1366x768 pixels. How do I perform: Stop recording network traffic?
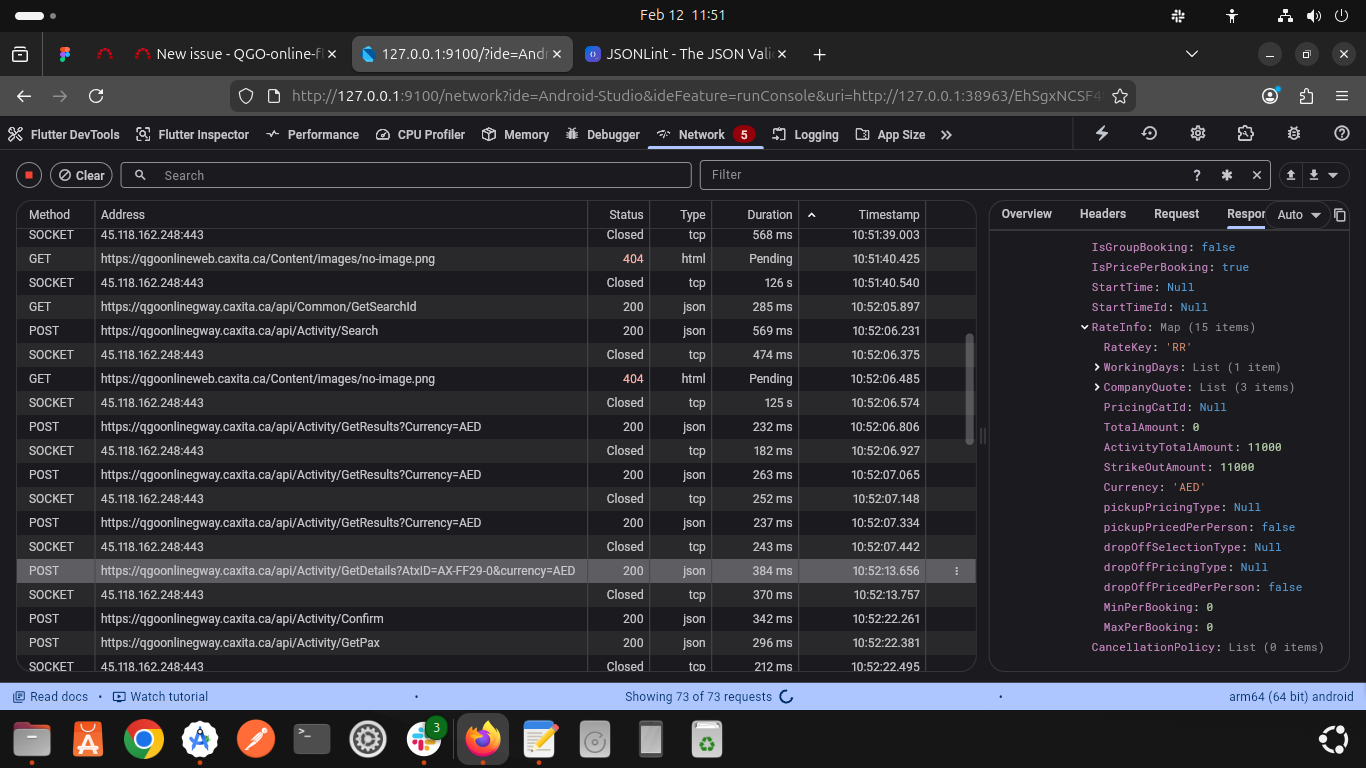[x=29, y=175]
